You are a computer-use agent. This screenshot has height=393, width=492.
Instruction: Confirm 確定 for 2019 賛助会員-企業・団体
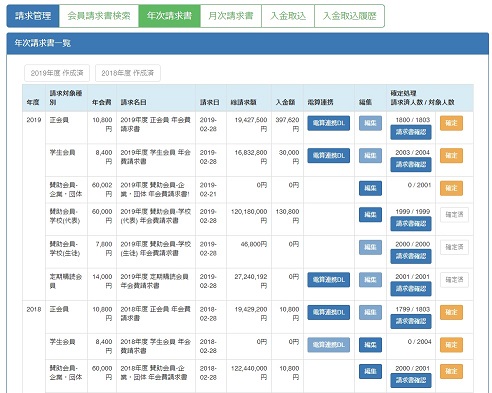[451, 188]
